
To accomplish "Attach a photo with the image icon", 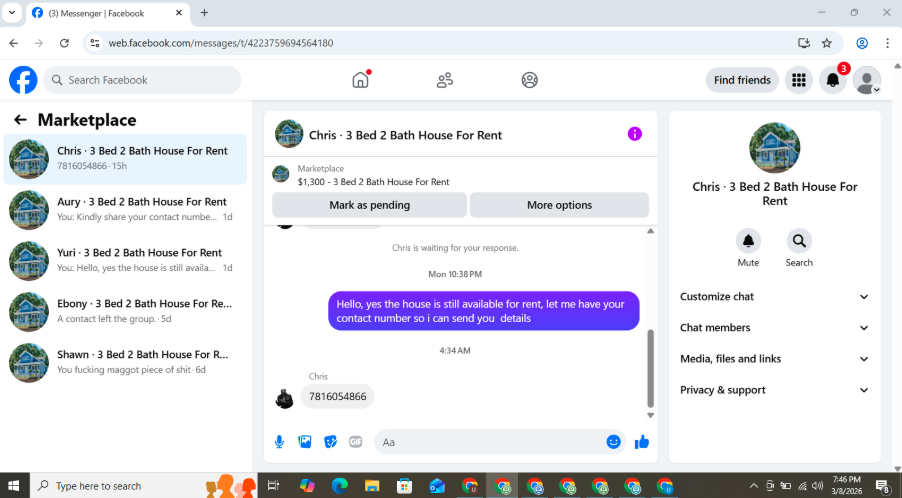I will (x=305, y=442).
